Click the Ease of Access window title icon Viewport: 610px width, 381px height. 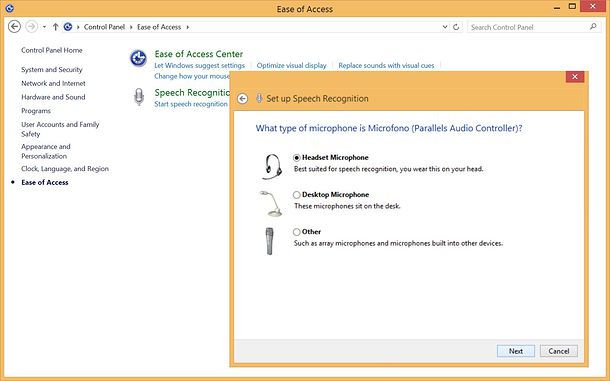[9, 8]
